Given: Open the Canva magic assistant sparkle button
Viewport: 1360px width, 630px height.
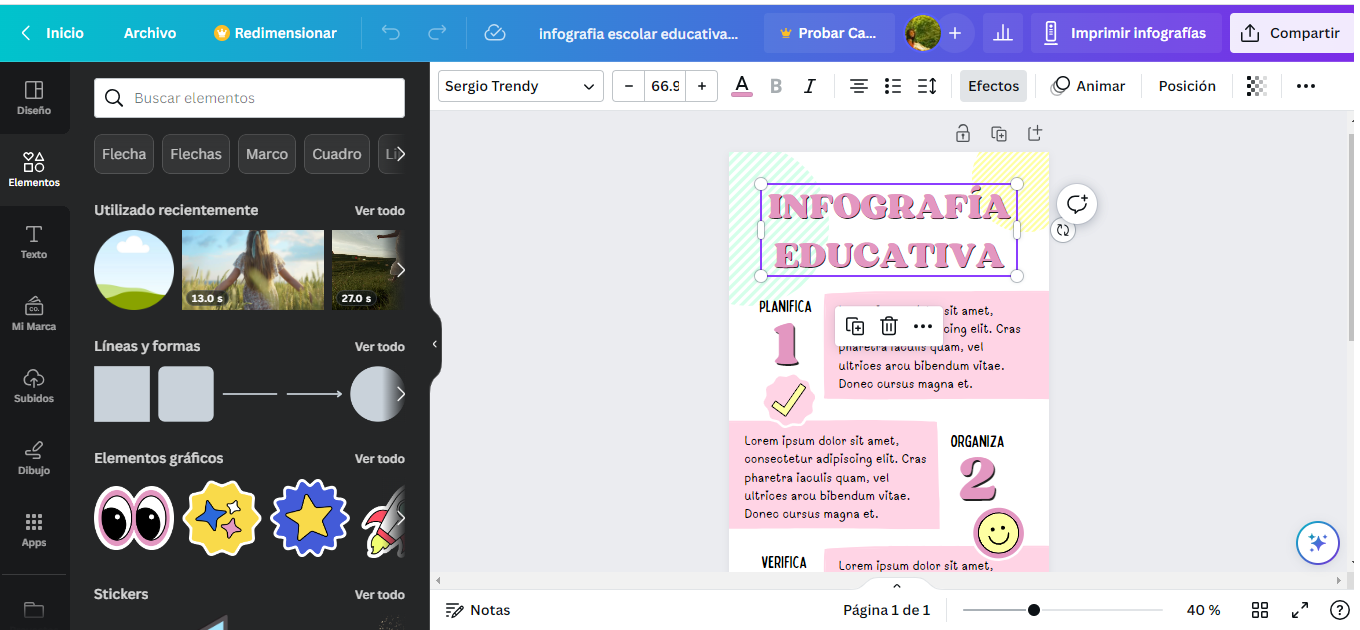Looking at the screenshot, I should pyautogui.click(x=1317, y=543).
